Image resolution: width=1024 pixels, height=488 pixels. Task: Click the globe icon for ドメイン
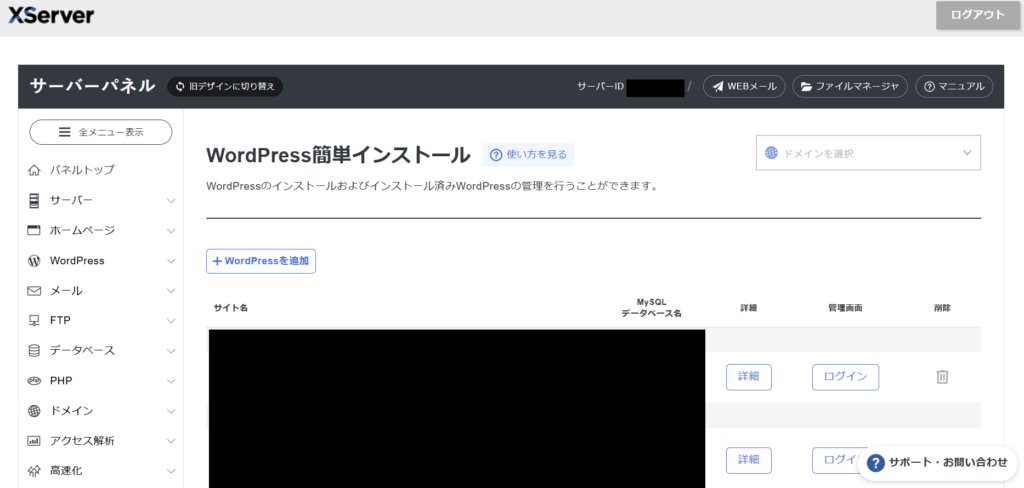click(34, 411)
